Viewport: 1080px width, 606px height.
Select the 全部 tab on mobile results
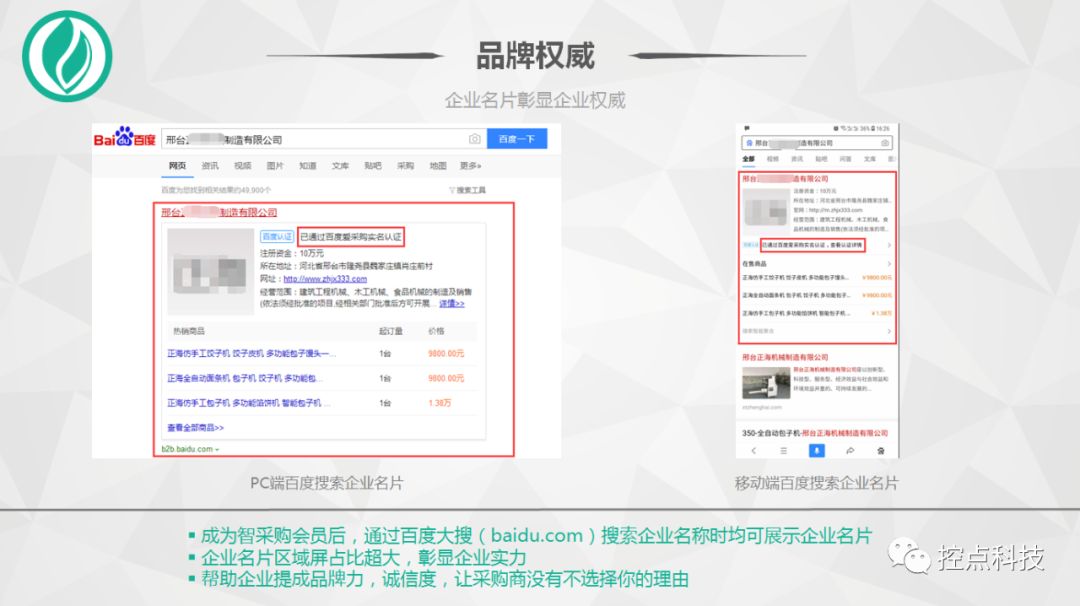click(749, 159)
